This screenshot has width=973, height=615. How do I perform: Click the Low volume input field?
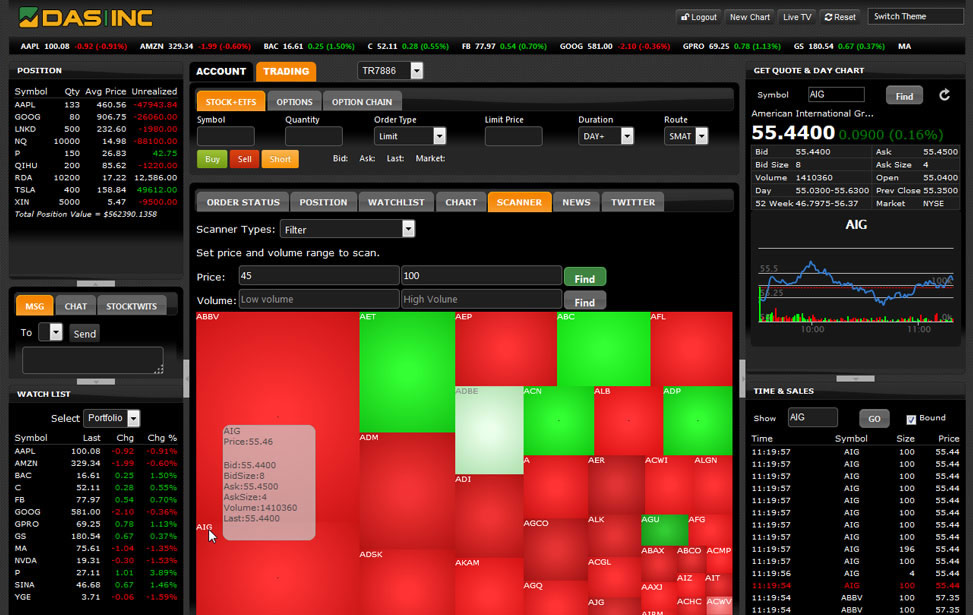tap(319, 299)
